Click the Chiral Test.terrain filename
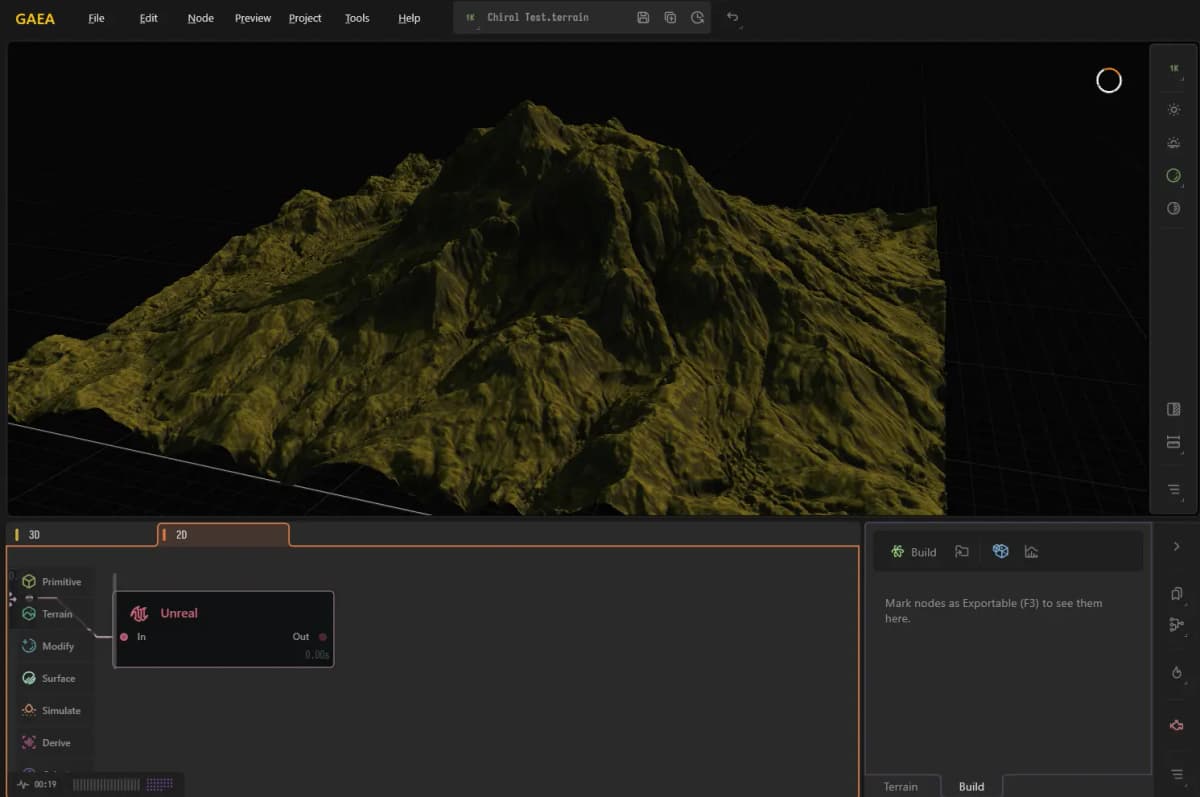 538,18
